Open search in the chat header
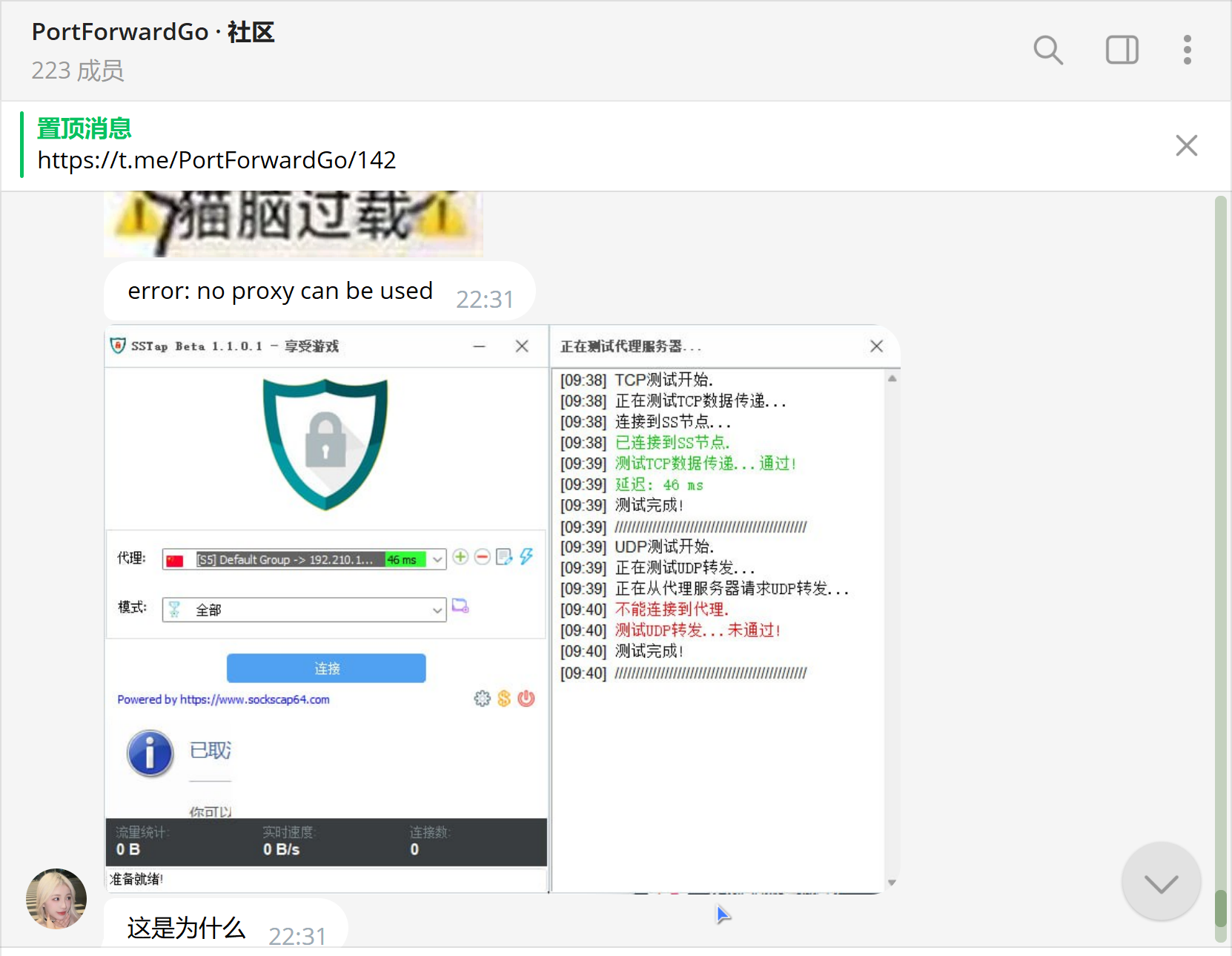This screenshot has width=1232, height=956. click(x=1047, y=50)
